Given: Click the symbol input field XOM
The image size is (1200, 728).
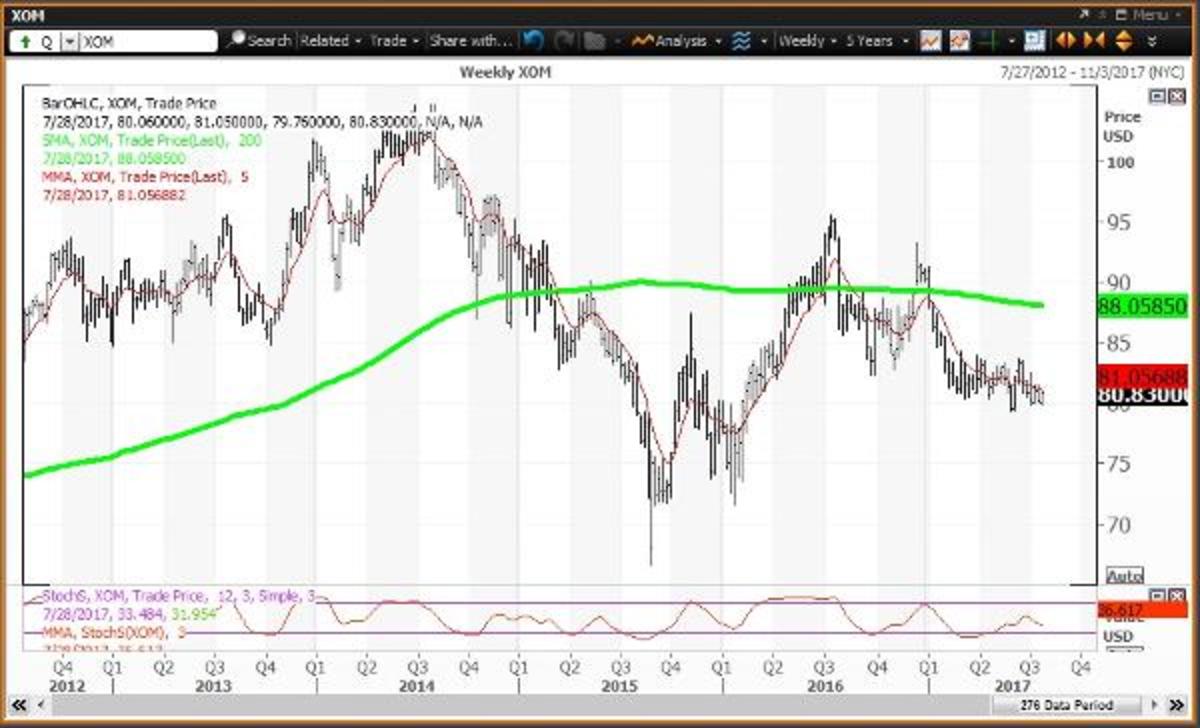Looking at the screenshot, I should click(x=148, y=41).
